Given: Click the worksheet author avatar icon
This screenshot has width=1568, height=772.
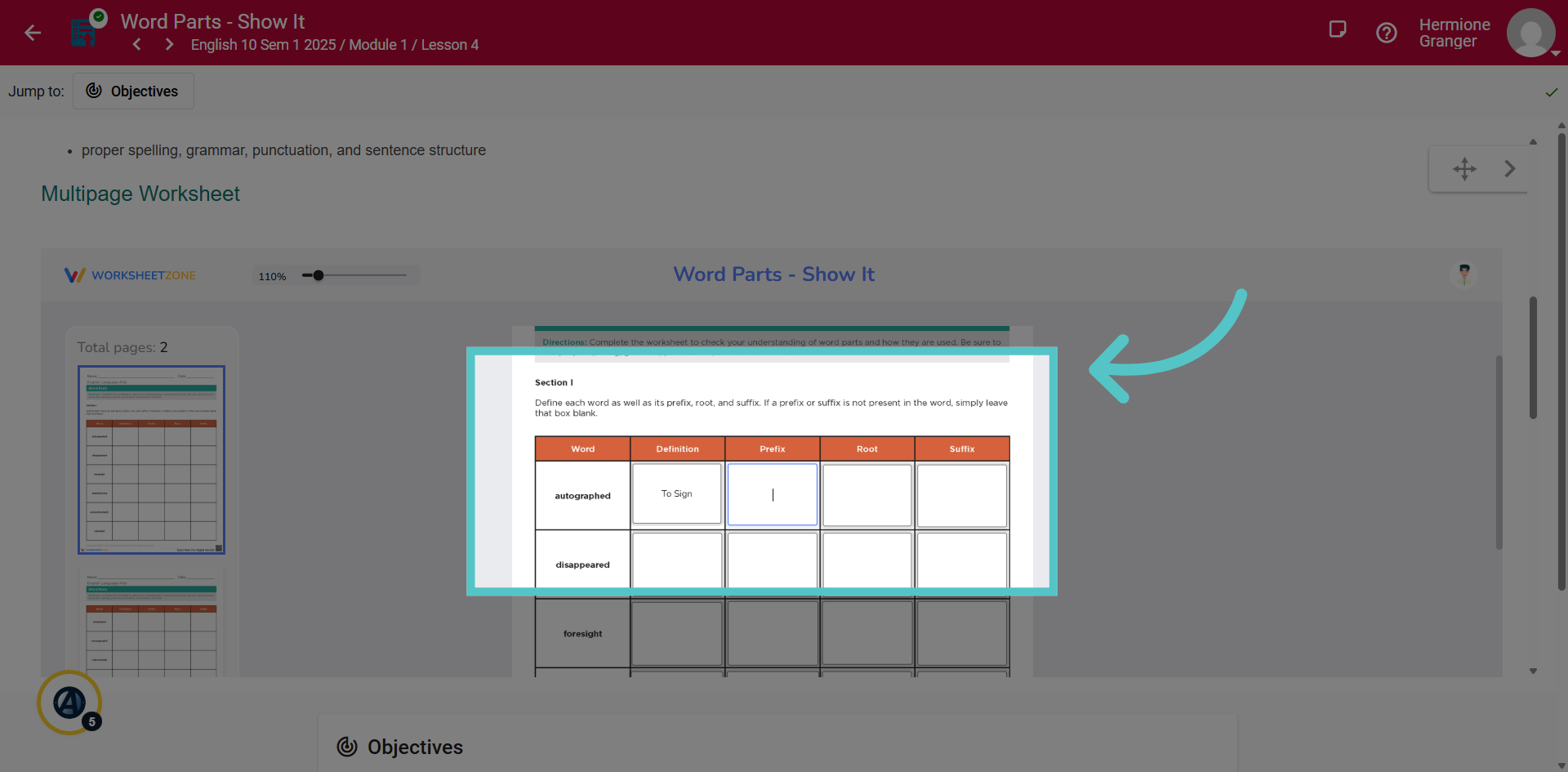Looking at the screenshot, I should click(x=1463, y=274).
